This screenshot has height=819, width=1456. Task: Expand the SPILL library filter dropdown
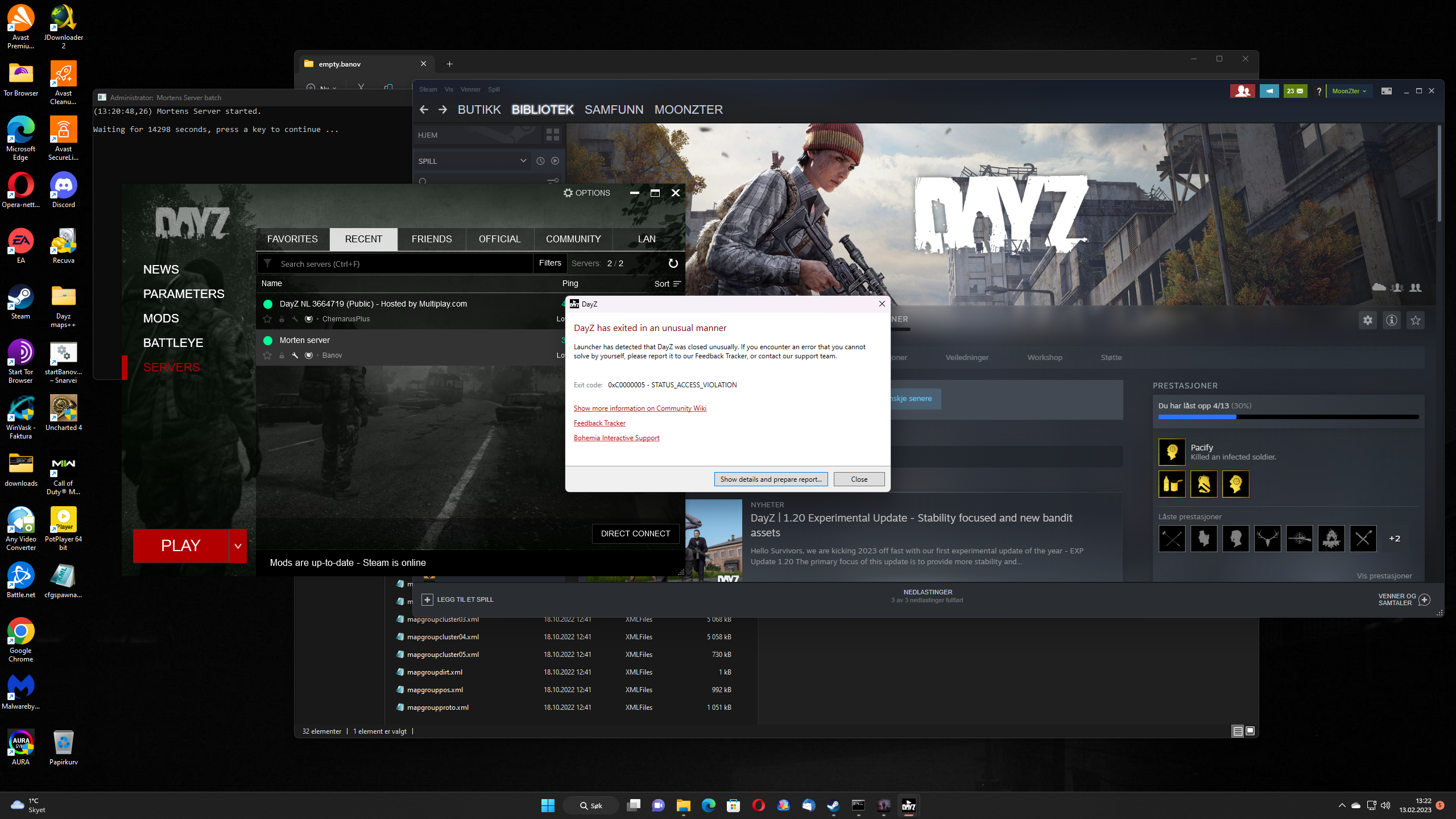[x=523, y=161]
